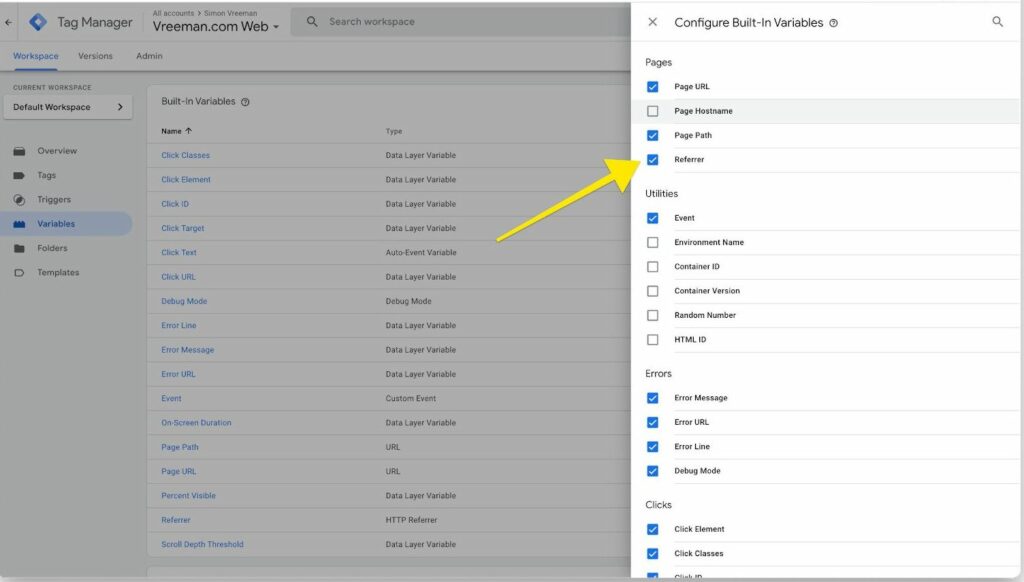Click the Name column header
The height and width of the screenshot is (582, 1024).
pos(171,131)
